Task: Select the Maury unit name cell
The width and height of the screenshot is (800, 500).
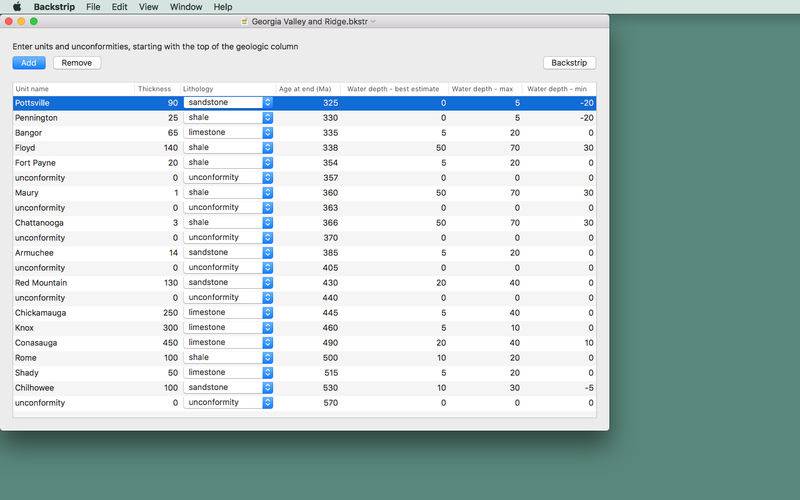Action: pos(27,193)
